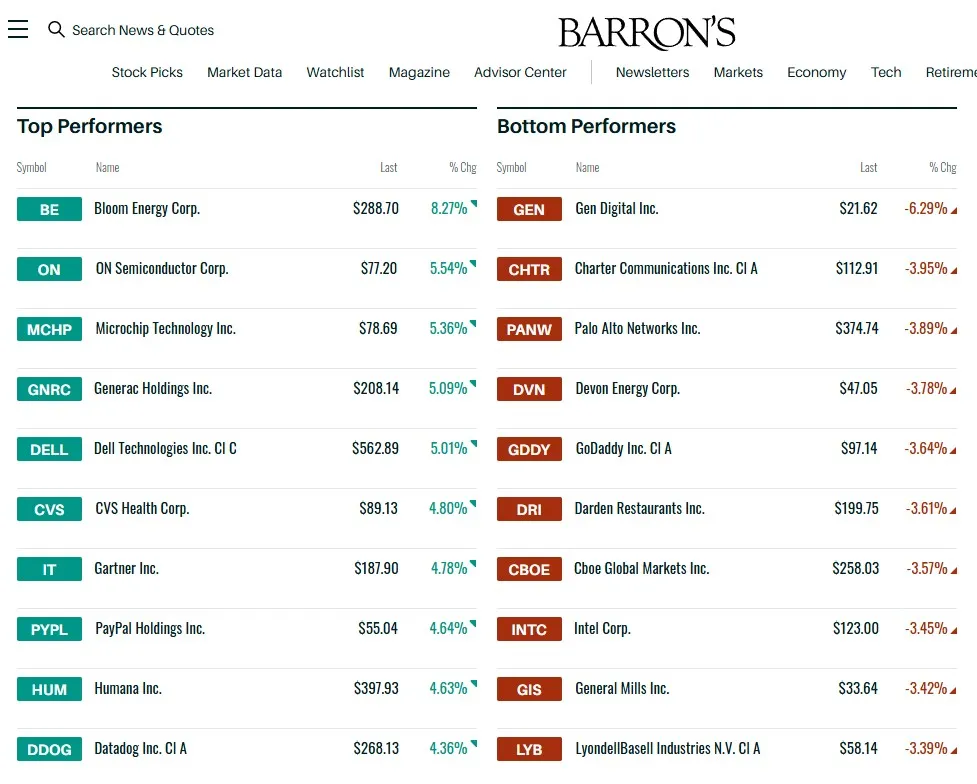Click the CVS ticker badge
Viewport: 977px width, 784px height.
pos(49,509)
